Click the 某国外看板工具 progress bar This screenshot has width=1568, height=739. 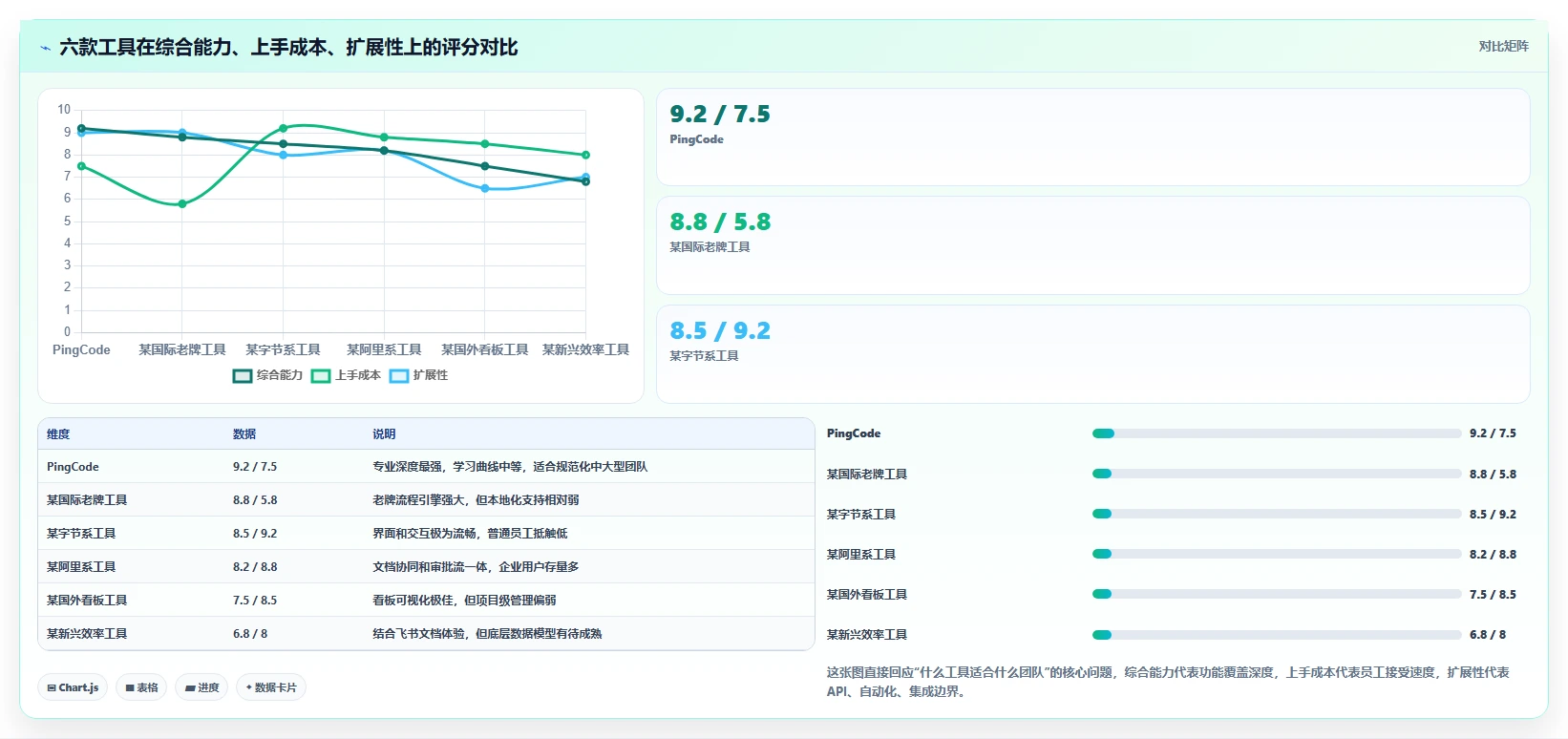point(1277,594)
